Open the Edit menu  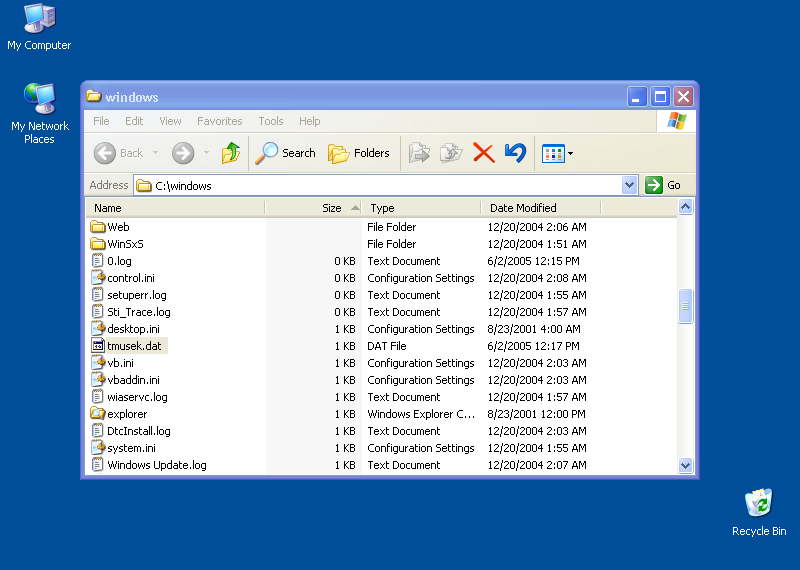click(x=134, y=121)
